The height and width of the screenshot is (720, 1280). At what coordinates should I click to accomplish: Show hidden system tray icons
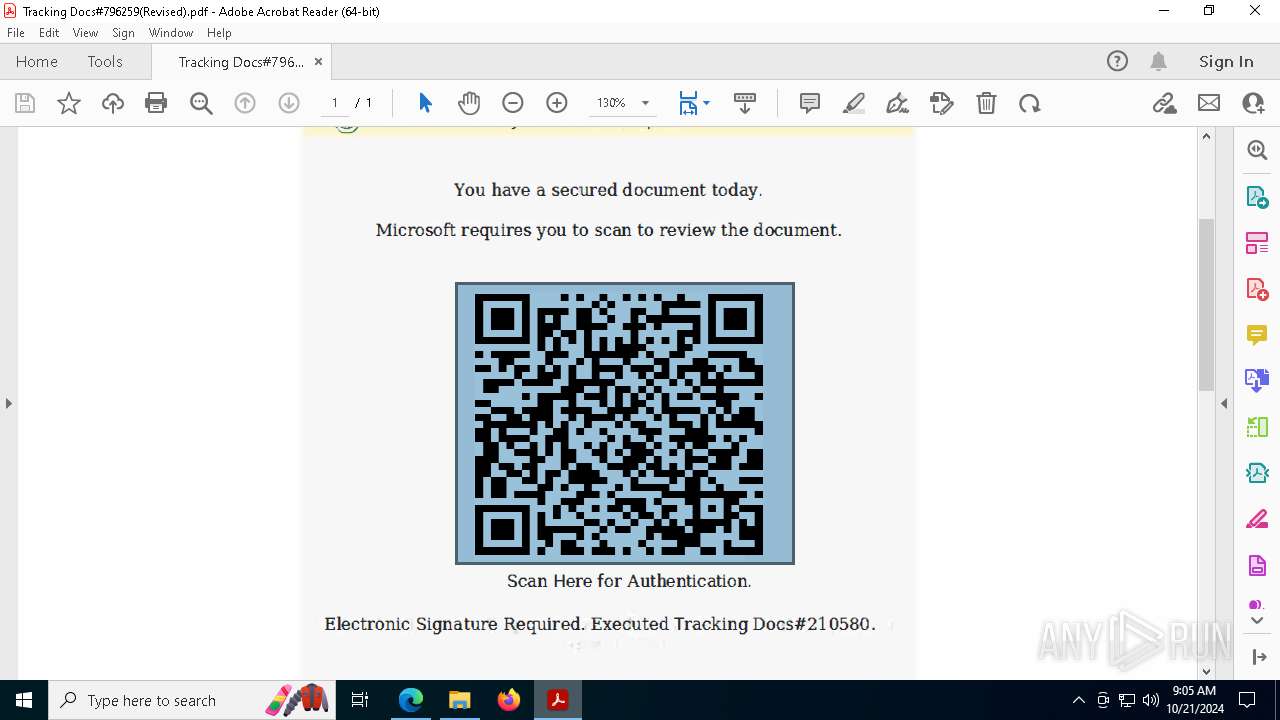(1078, 700)
